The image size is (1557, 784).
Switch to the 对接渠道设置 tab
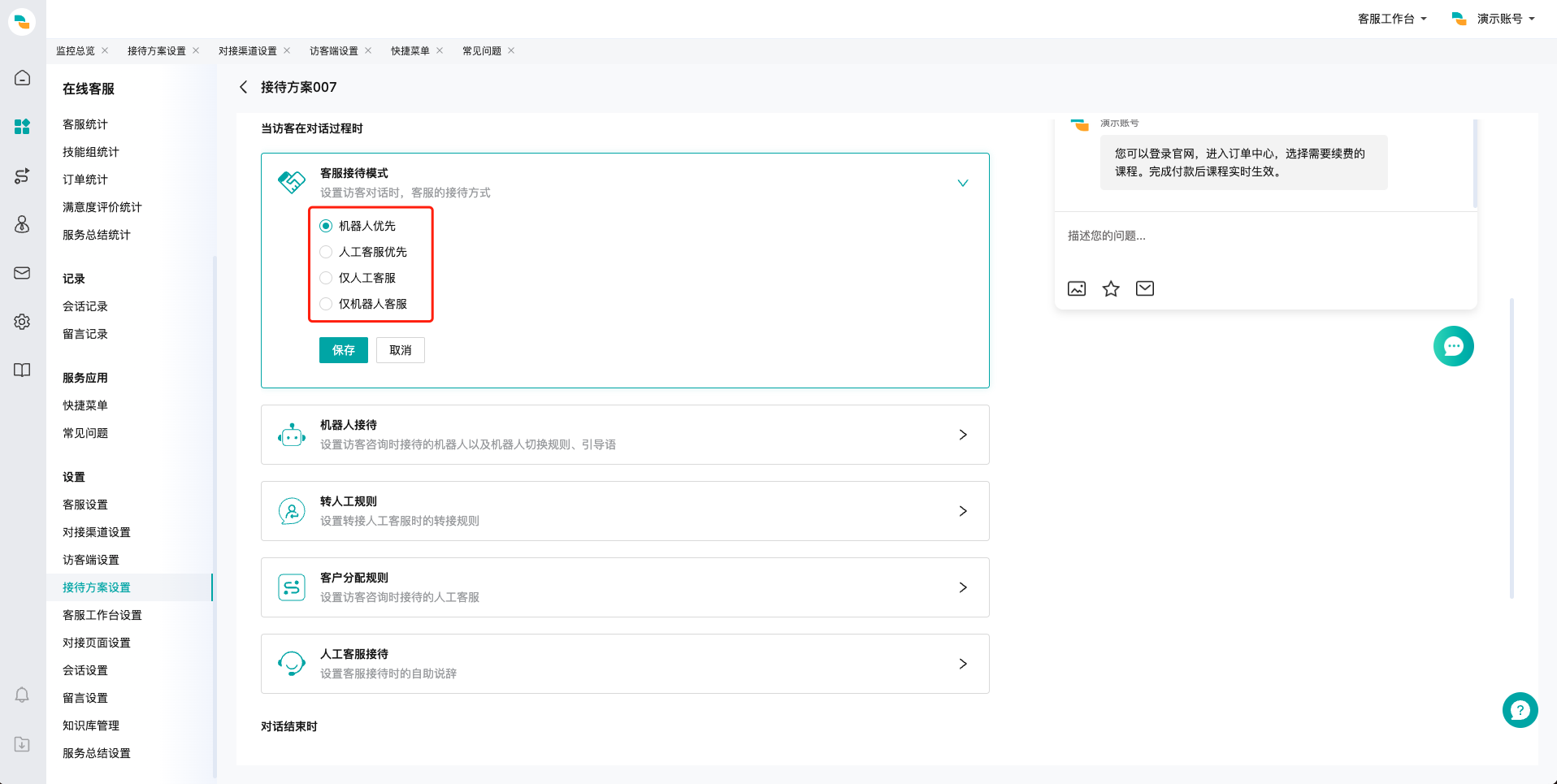(x=248, y=50)
